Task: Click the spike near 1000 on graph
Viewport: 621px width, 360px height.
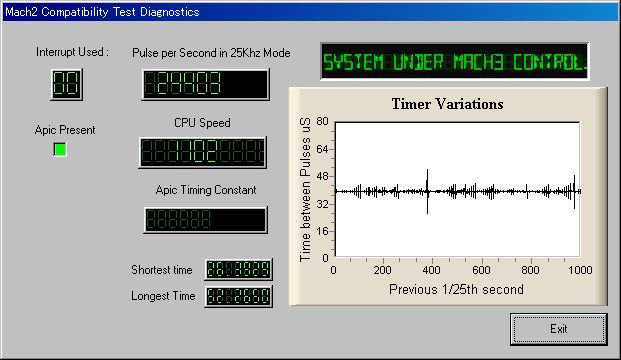Action: pos(574,192)
